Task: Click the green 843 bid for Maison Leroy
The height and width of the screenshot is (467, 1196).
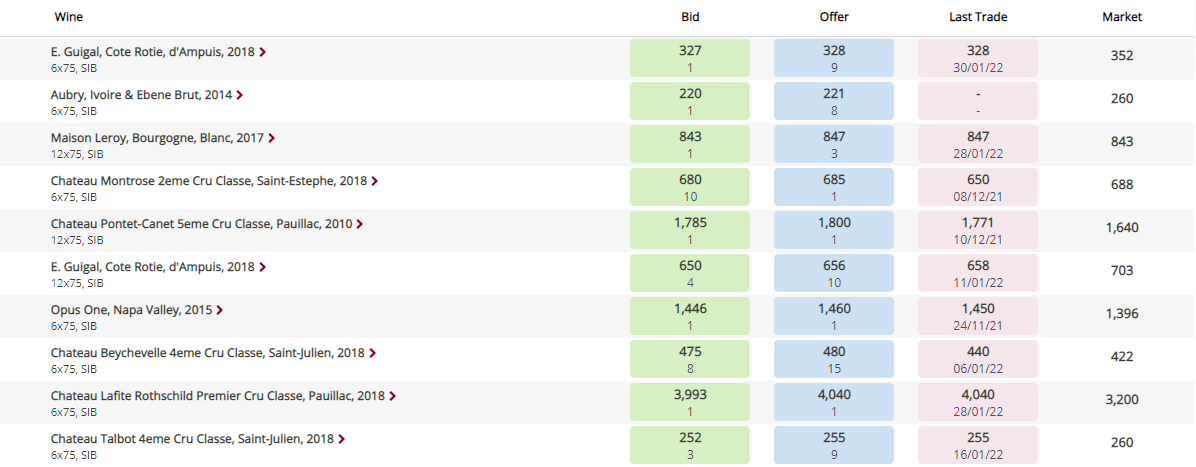Action: click(x=690, y=144)
